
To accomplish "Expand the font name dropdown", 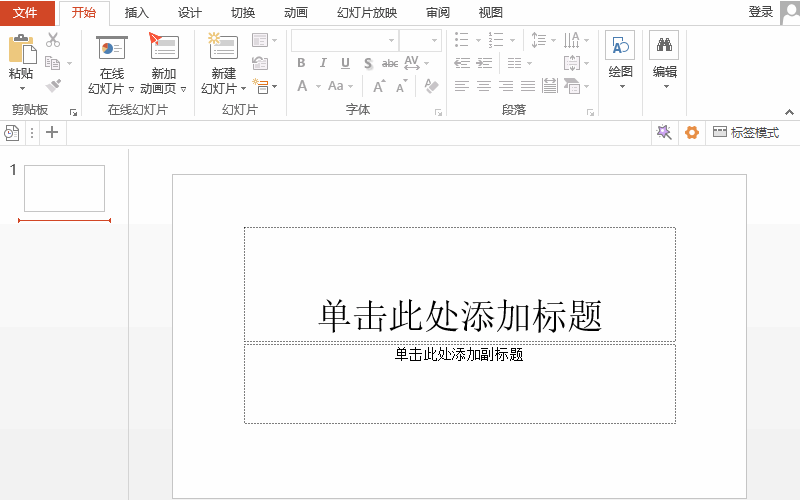I will click(x=391, y=41).
